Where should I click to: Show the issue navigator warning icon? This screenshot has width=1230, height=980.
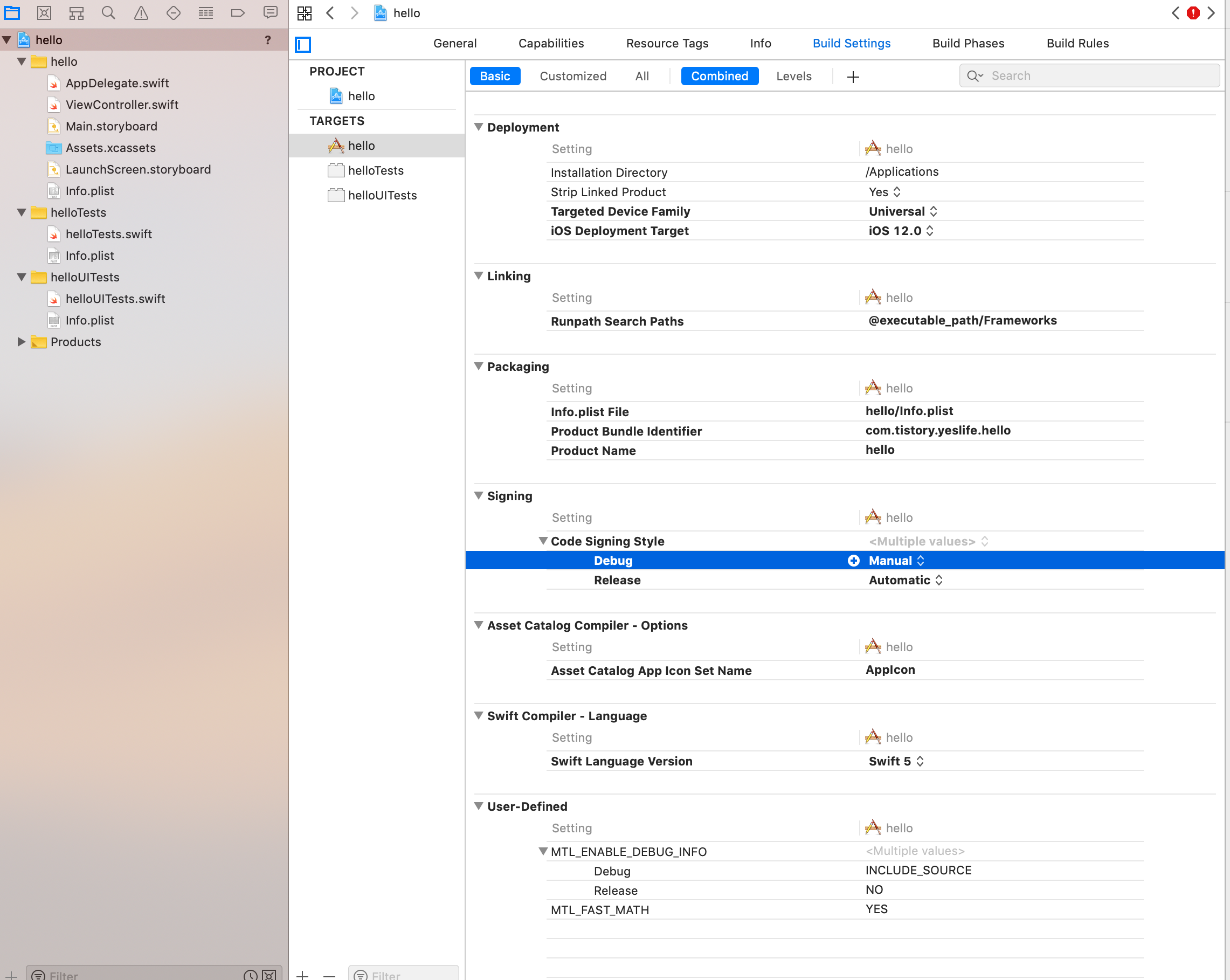click(x=141, y=12)
